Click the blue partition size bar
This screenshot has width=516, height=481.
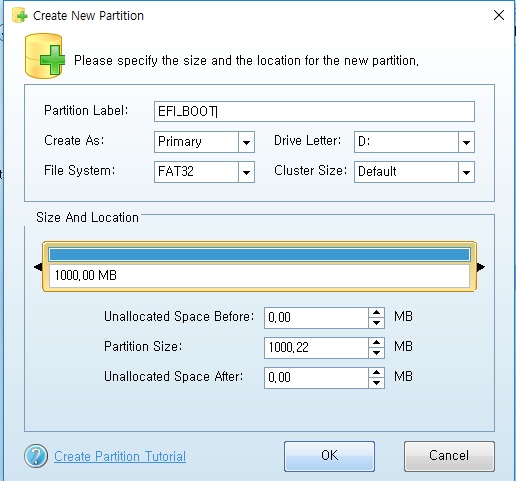point(259,255)
